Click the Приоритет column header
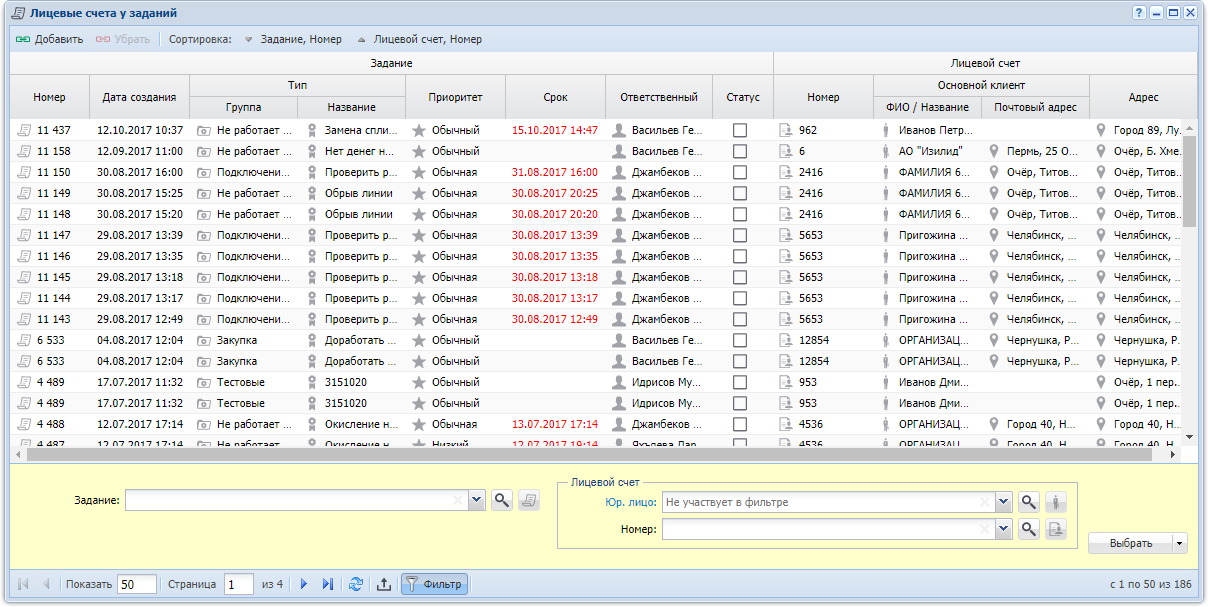 coord(456,97)
